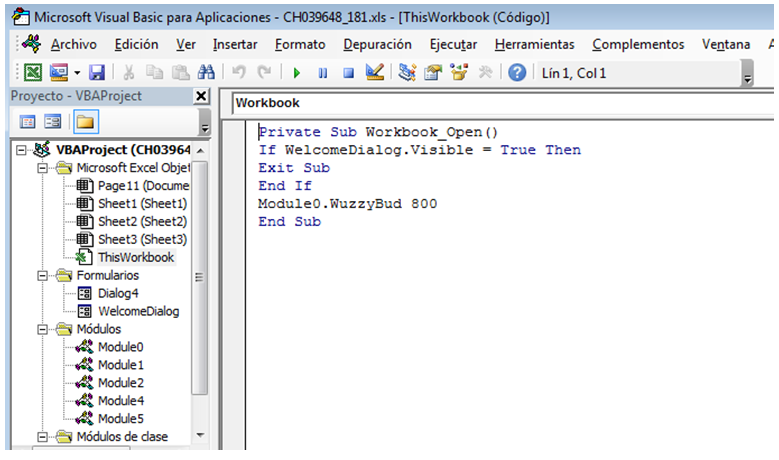The height and width of the screenshot is (460, 779).
Task: Collapse the VBAProject root node
Action: click(21, 150)
